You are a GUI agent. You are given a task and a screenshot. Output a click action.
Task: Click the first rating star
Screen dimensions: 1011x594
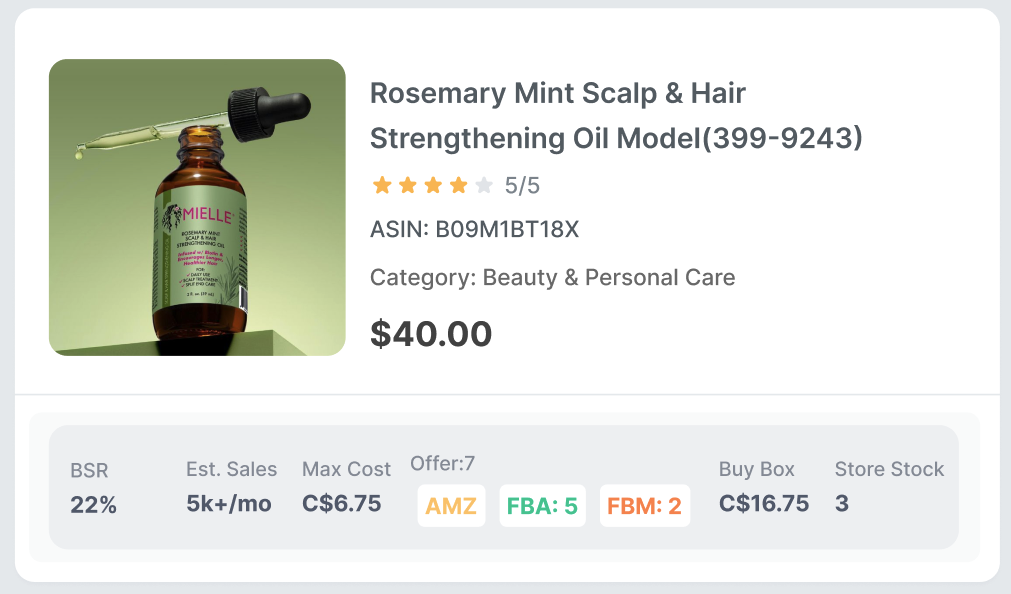[x=382, y=186]
